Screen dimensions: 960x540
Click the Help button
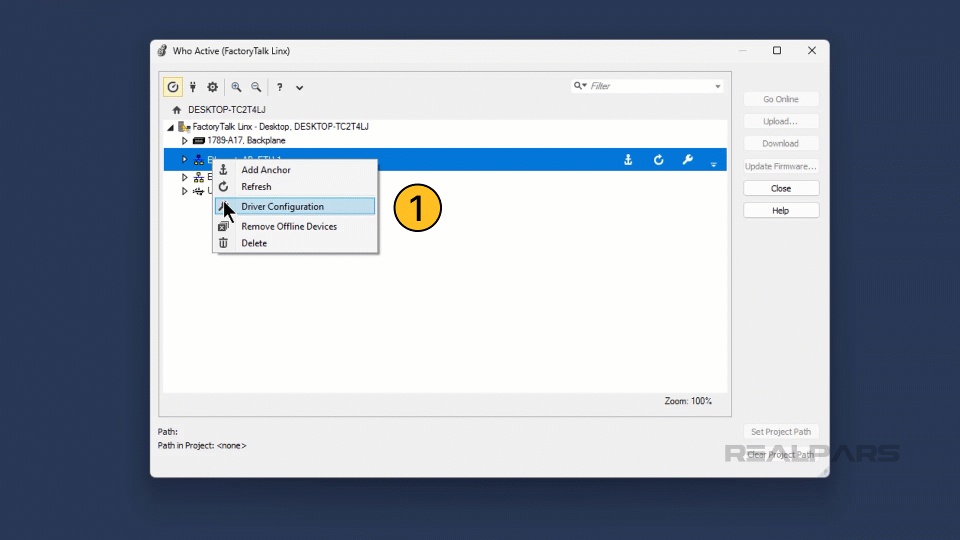point(781,211)
